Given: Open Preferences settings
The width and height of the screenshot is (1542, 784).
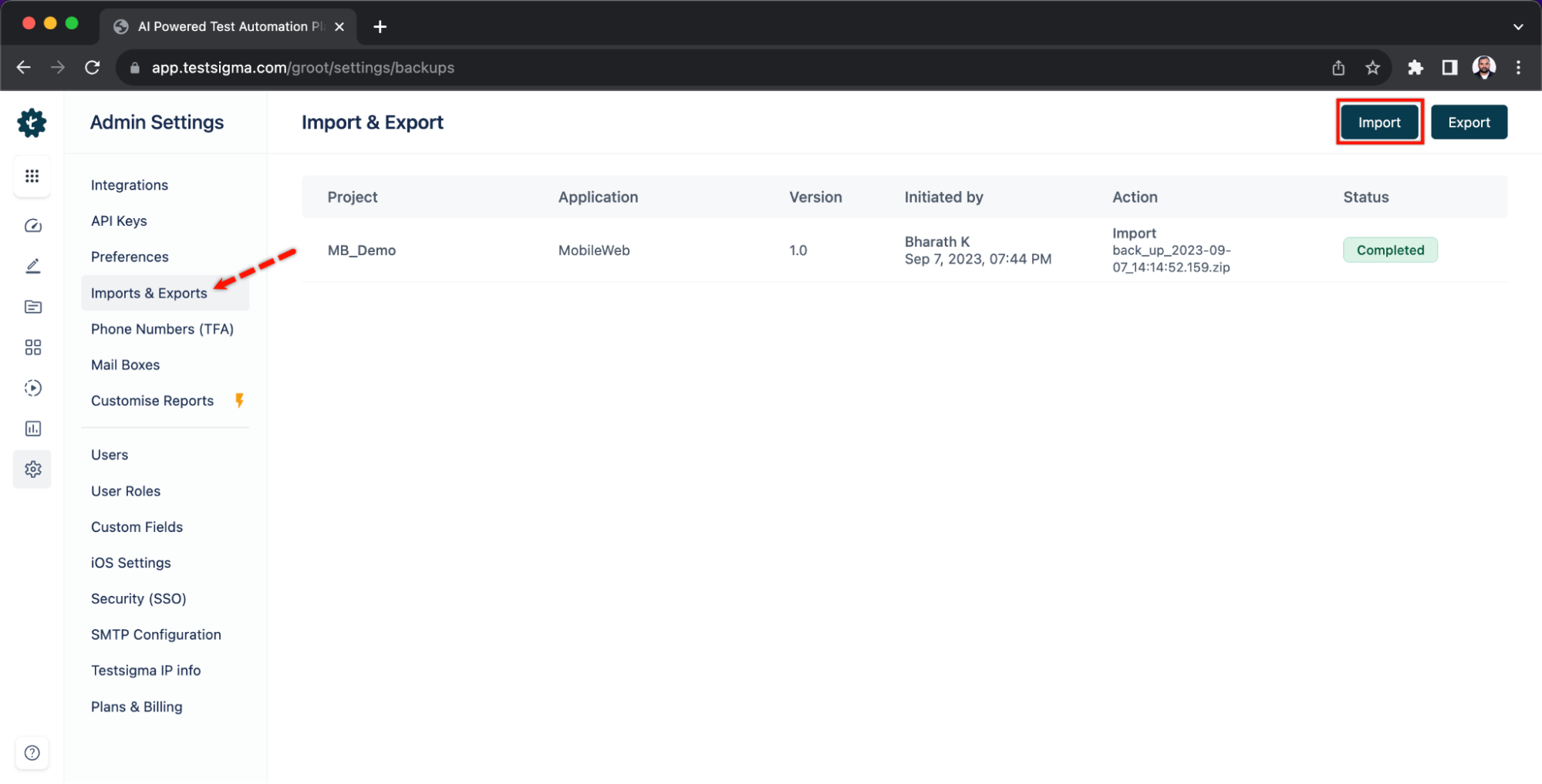Looking at the screenshot, I should tap(130, 257).
